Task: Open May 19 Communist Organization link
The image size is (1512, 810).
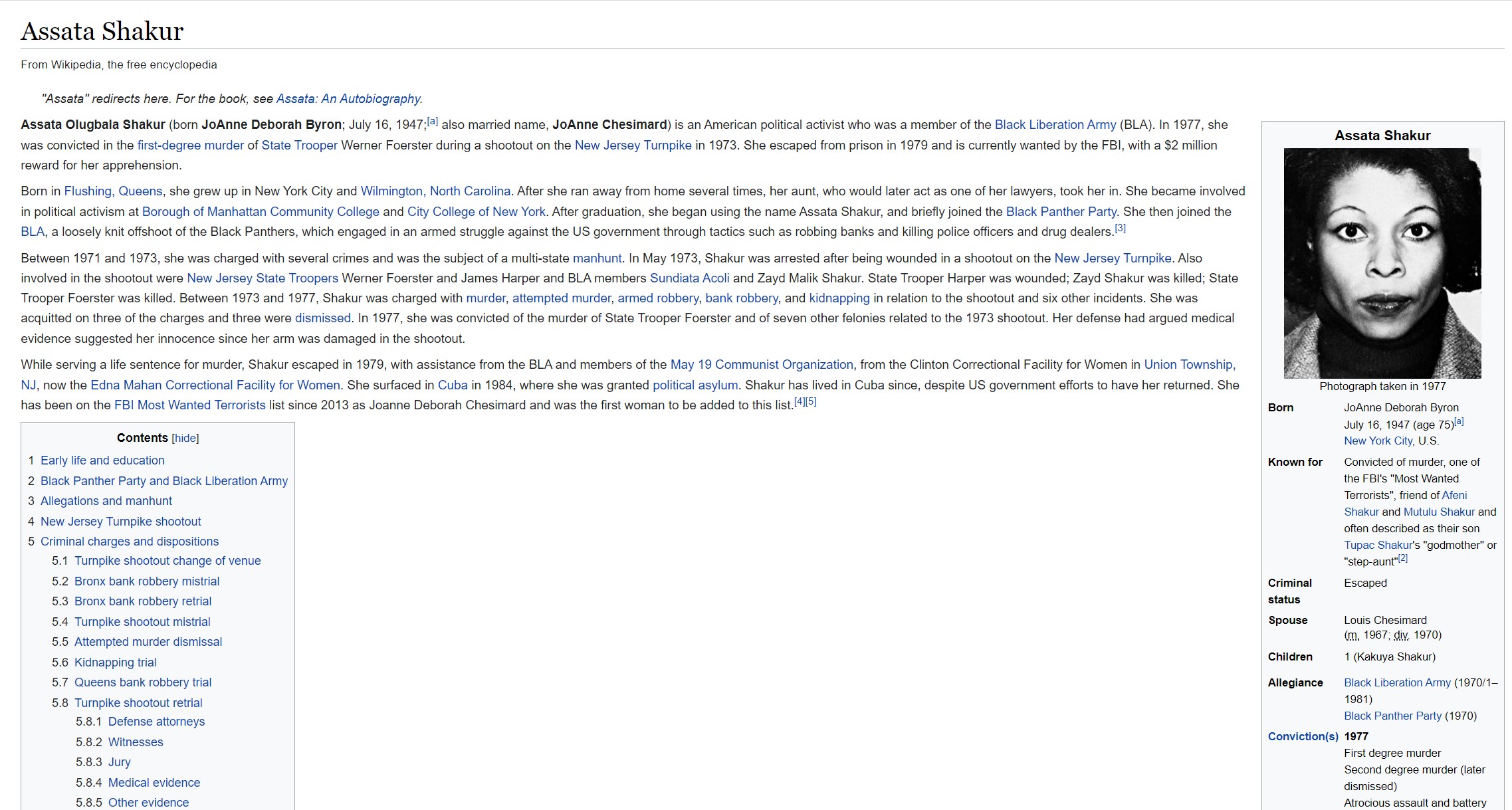Action: pyautogui.click(x=762, y=365)
